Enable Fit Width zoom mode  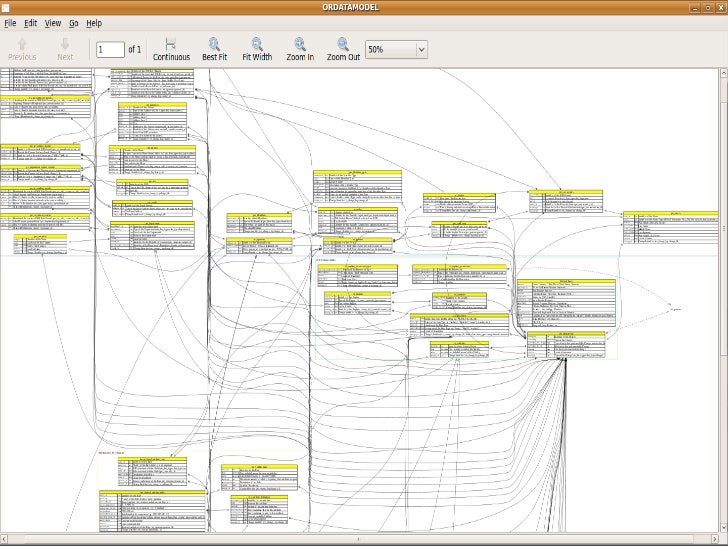(257, 49)
